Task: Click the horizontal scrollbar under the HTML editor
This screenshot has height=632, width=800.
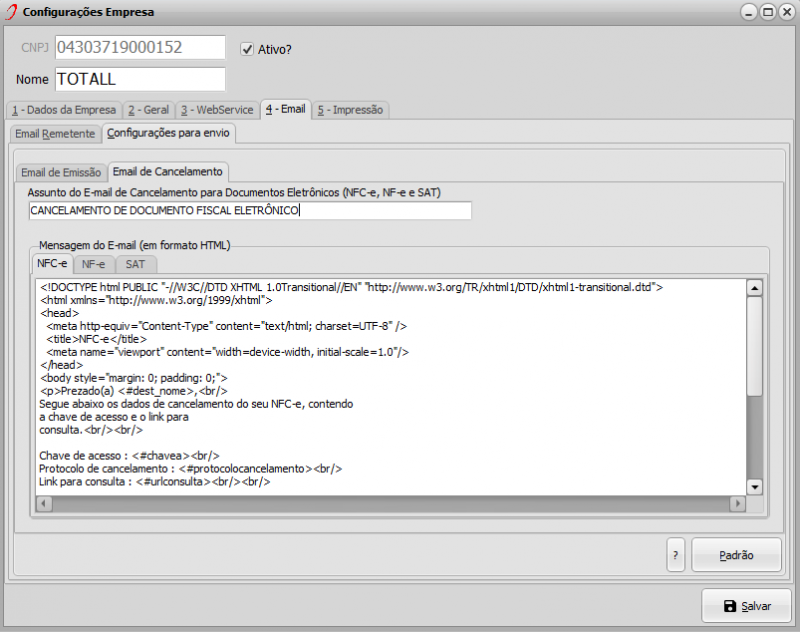Action: click(x=390, y=503)
